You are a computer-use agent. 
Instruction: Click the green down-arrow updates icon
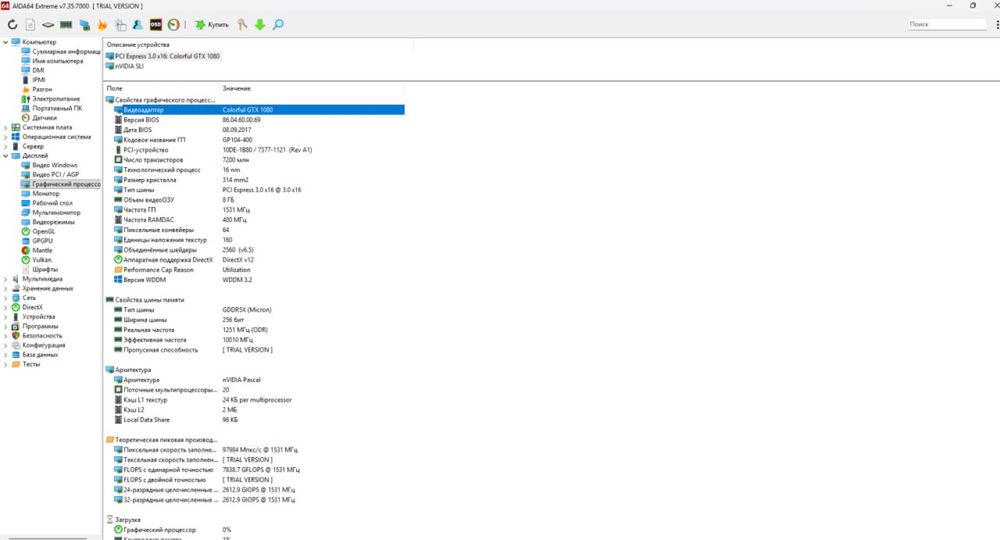pyautogui.click(x=260, y=25)
